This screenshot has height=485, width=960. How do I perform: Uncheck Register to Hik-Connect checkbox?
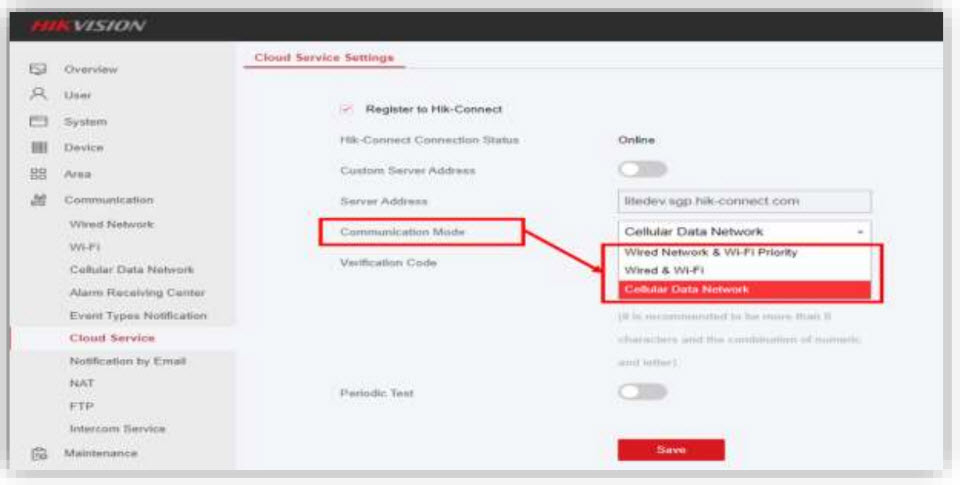348,108
